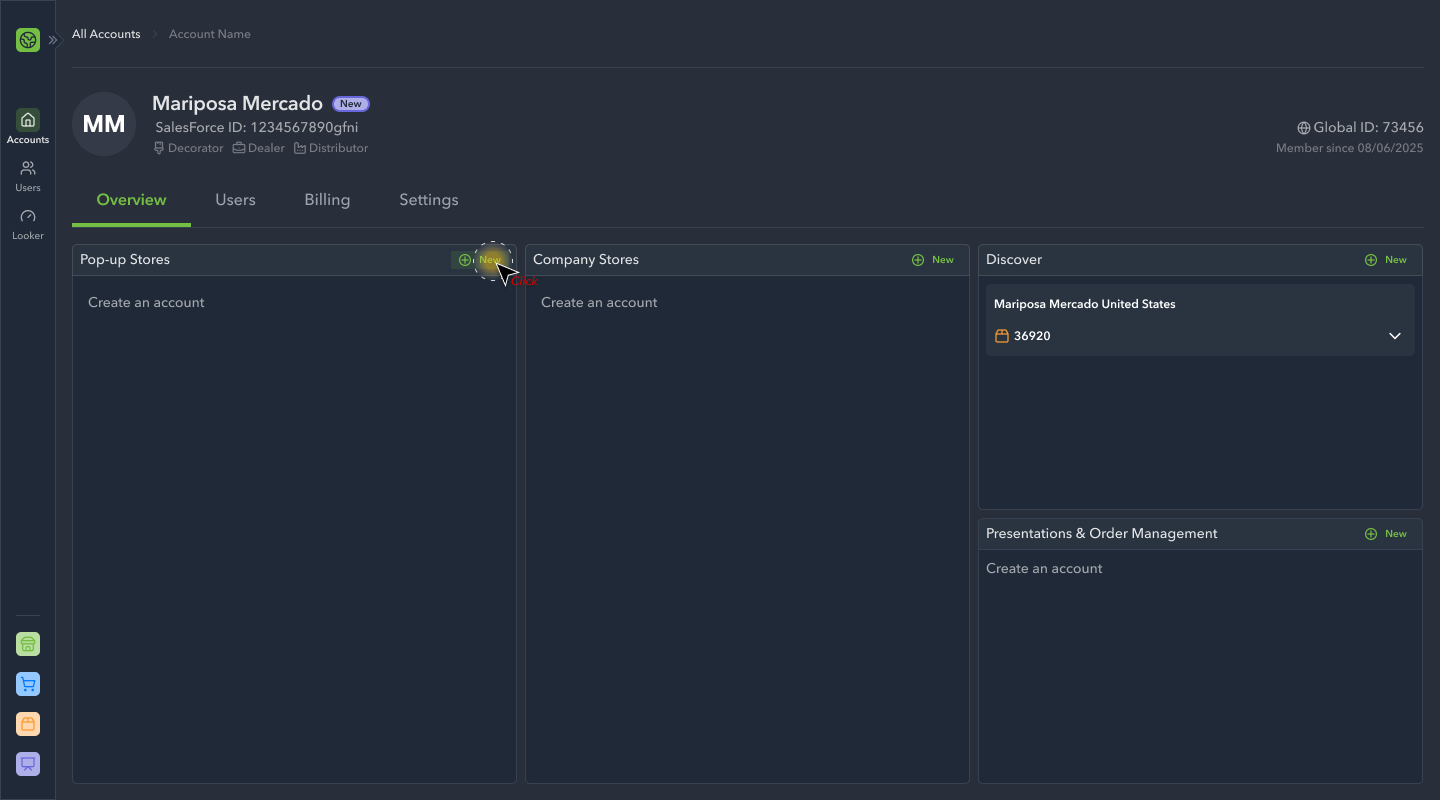Go to All Accounts breadcrumb

click(x=106, y=34)
